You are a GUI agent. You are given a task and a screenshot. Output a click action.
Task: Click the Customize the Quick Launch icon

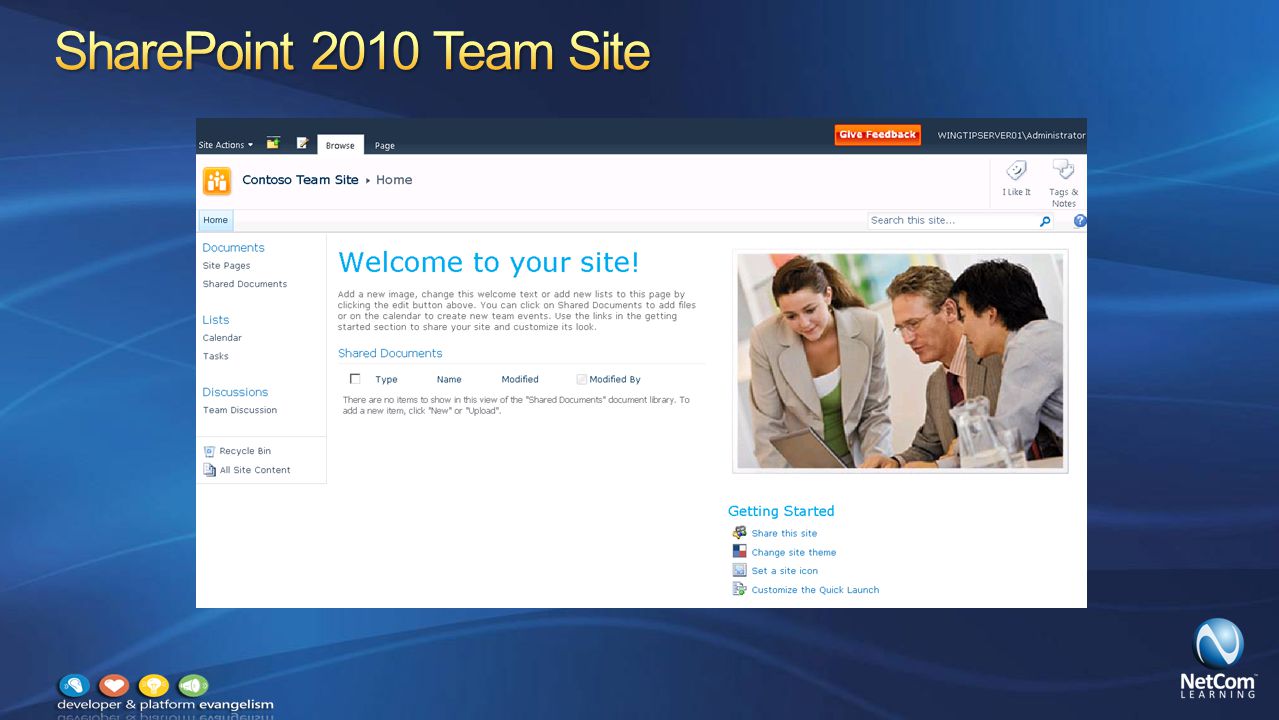(x=739, y=589)
